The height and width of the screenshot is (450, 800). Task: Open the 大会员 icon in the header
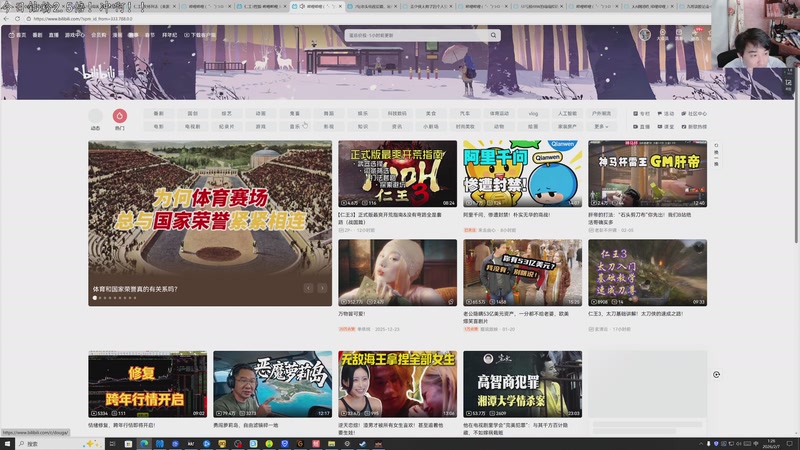pyautogui.click(x=662, y=35)
